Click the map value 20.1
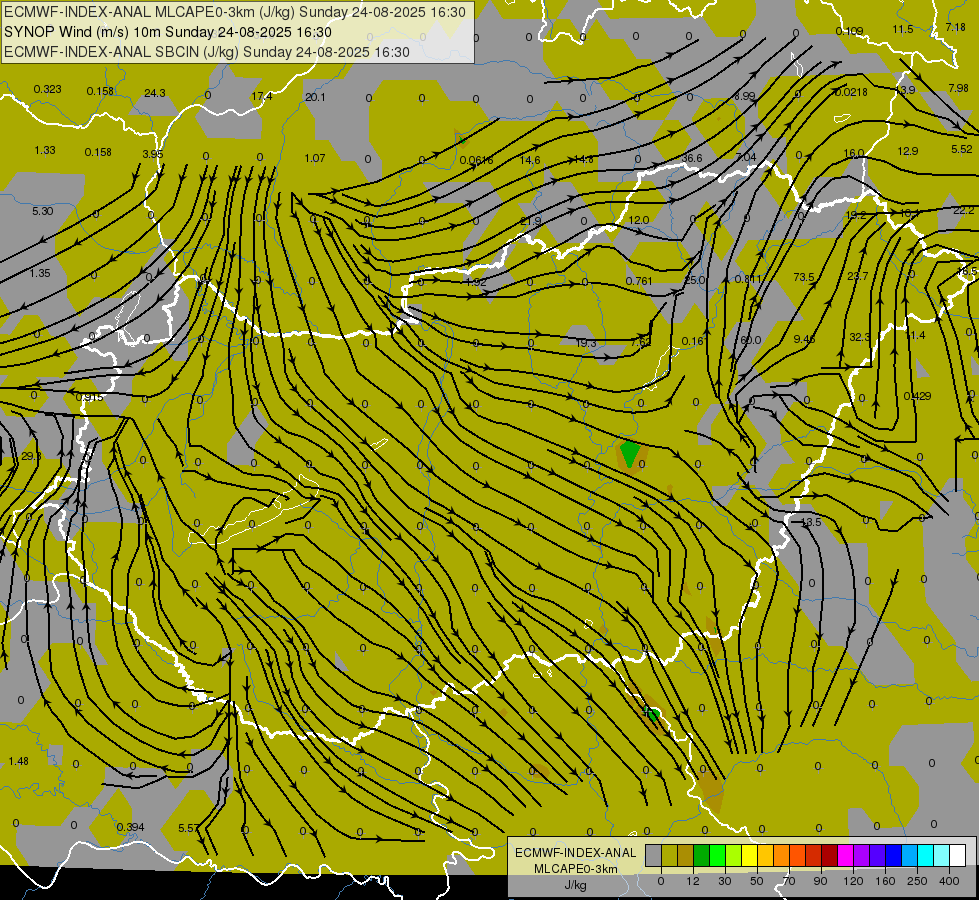 click(315, 97)
